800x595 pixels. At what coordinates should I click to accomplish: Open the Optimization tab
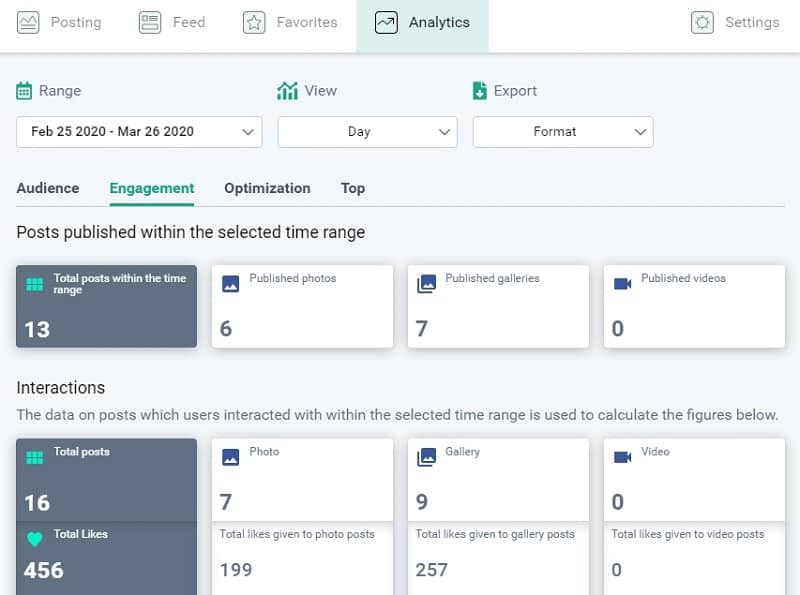[267, 188]
